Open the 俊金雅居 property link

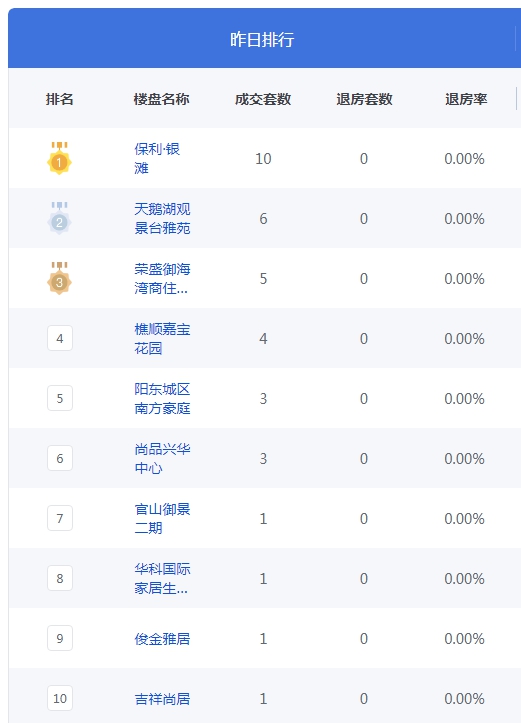(x=162, y=639)
